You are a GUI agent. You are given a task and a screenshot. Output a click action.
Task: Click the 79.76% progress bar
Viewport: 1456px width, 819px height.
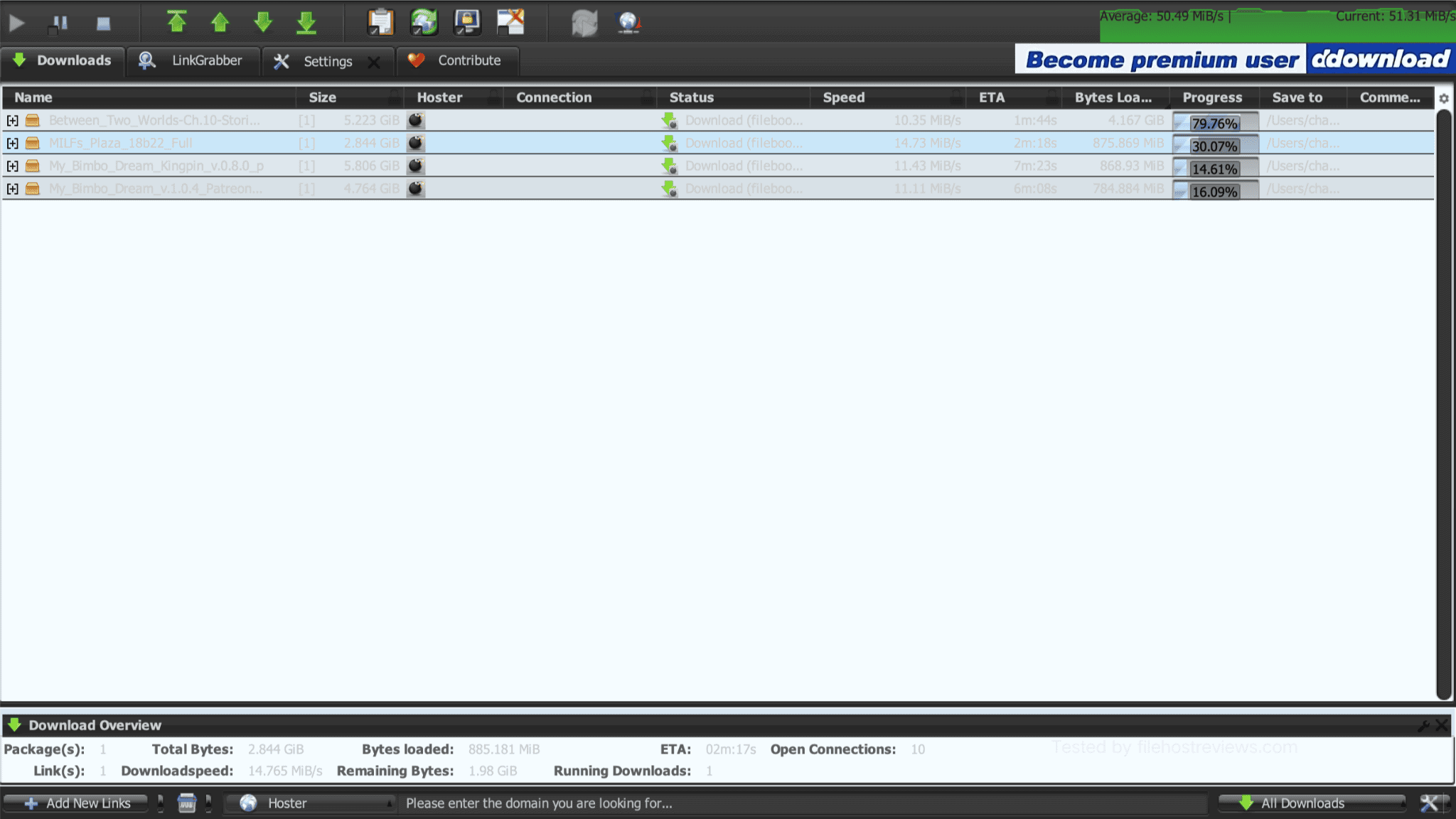(1215, 122)
